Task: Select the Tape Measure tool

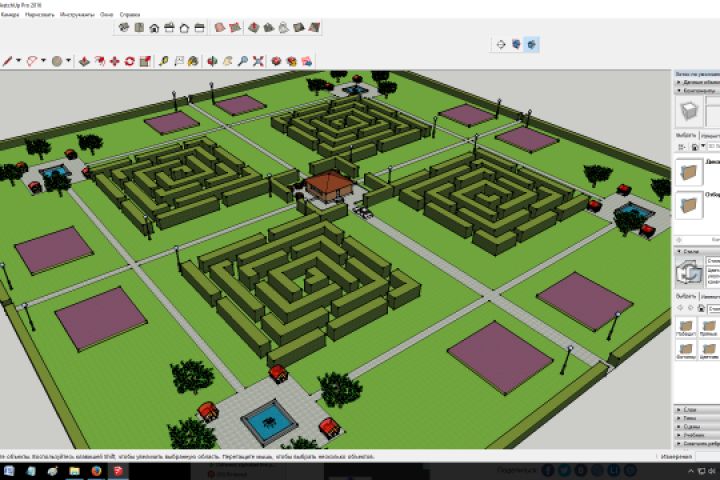Action: tap(164, 61)
